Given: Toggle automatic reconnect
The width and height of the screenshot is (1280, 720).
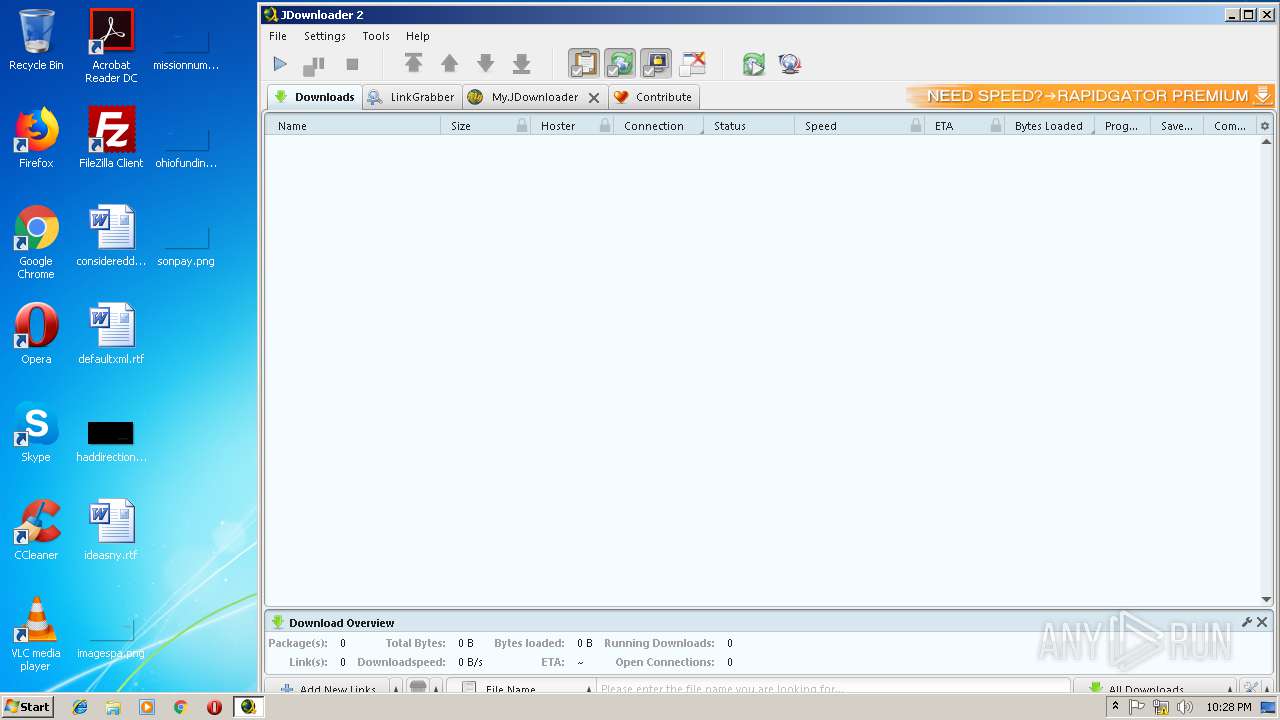Looking at the screenshot, I should (x=620, y=64).
